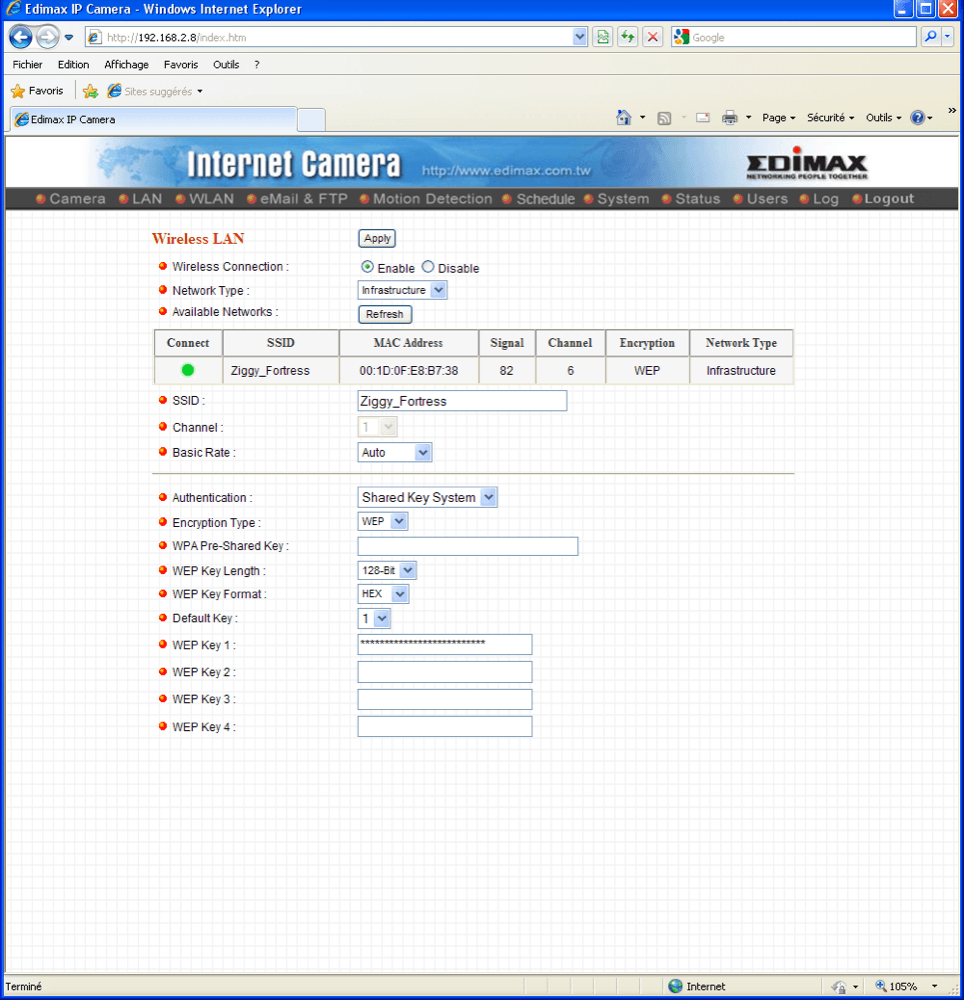Click the red stop loading icon
964x1000 pixels.
click(x=653, y=37)
